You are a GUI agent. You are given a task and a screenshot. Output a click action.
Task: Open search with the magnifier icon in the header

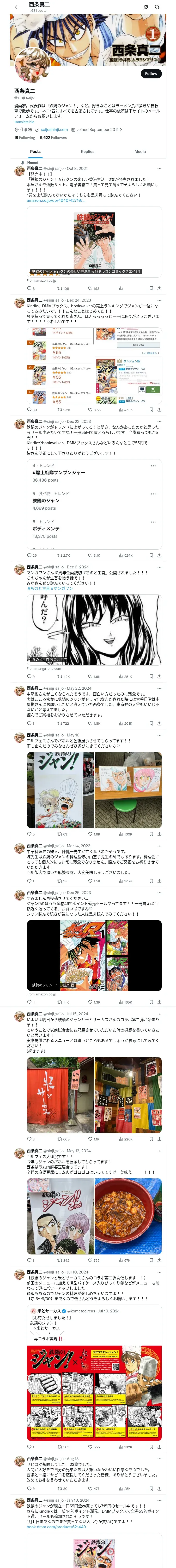pos(157,7)
